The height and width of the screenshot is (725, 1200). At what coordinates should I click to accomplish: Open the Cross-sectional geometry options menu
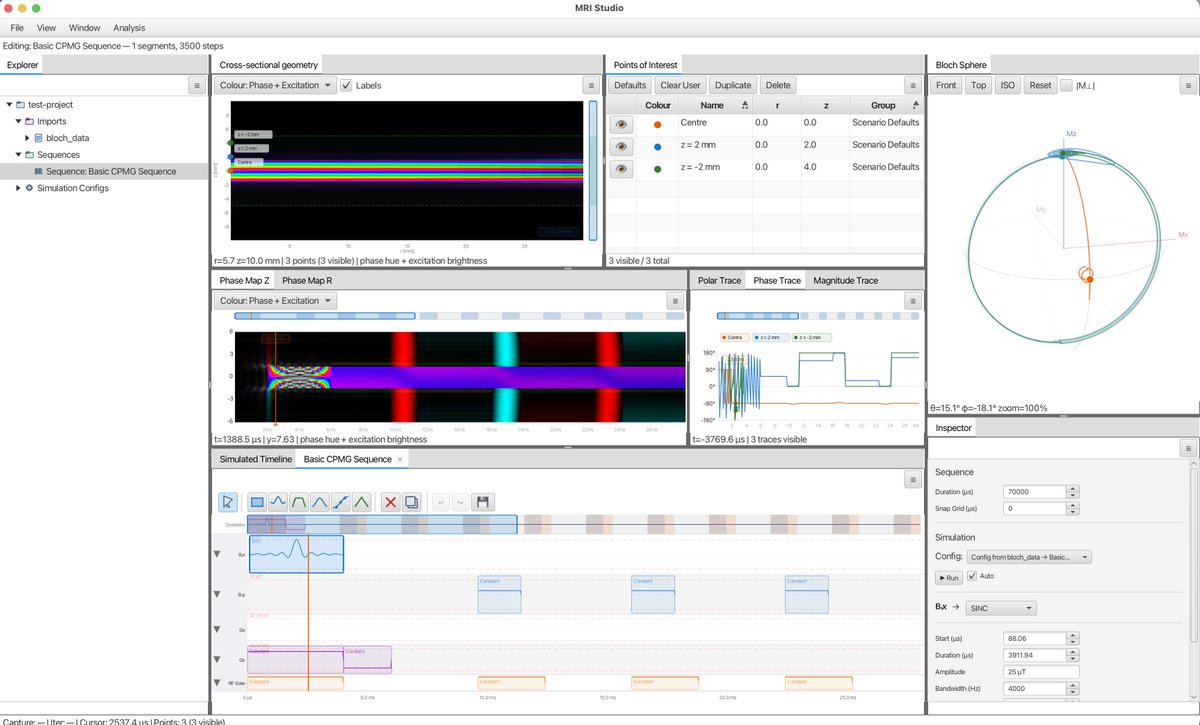pos(590,86)
